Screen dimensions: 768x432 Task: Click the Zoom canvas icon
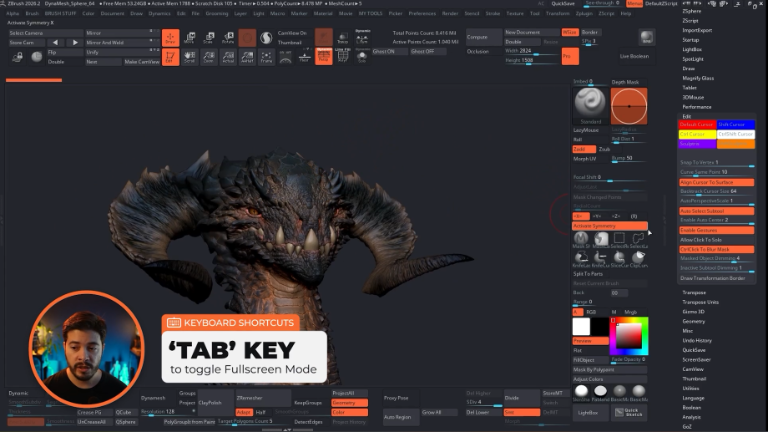[x=209, y=57]
